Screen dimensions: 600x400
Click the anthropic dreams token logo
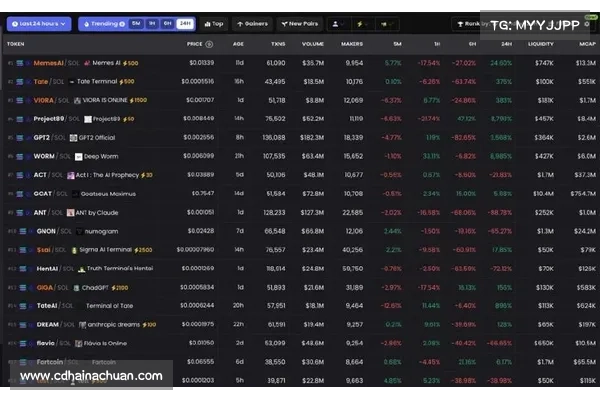82,325
